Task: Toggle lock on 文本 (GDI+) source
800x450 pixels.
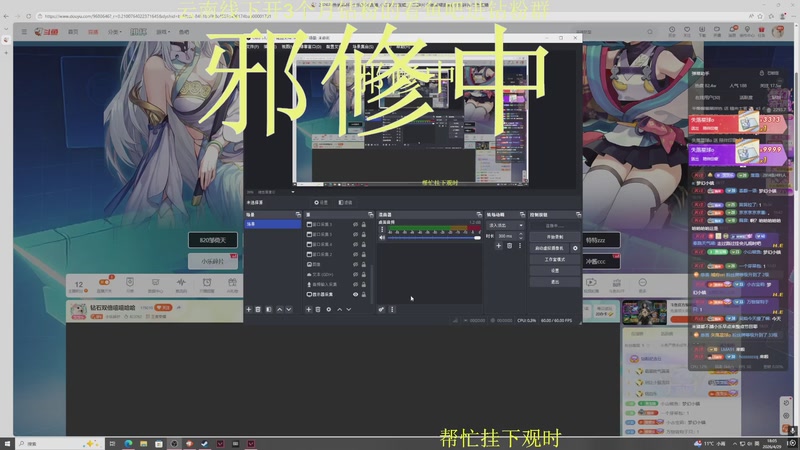Action: [x=363, y=274]
